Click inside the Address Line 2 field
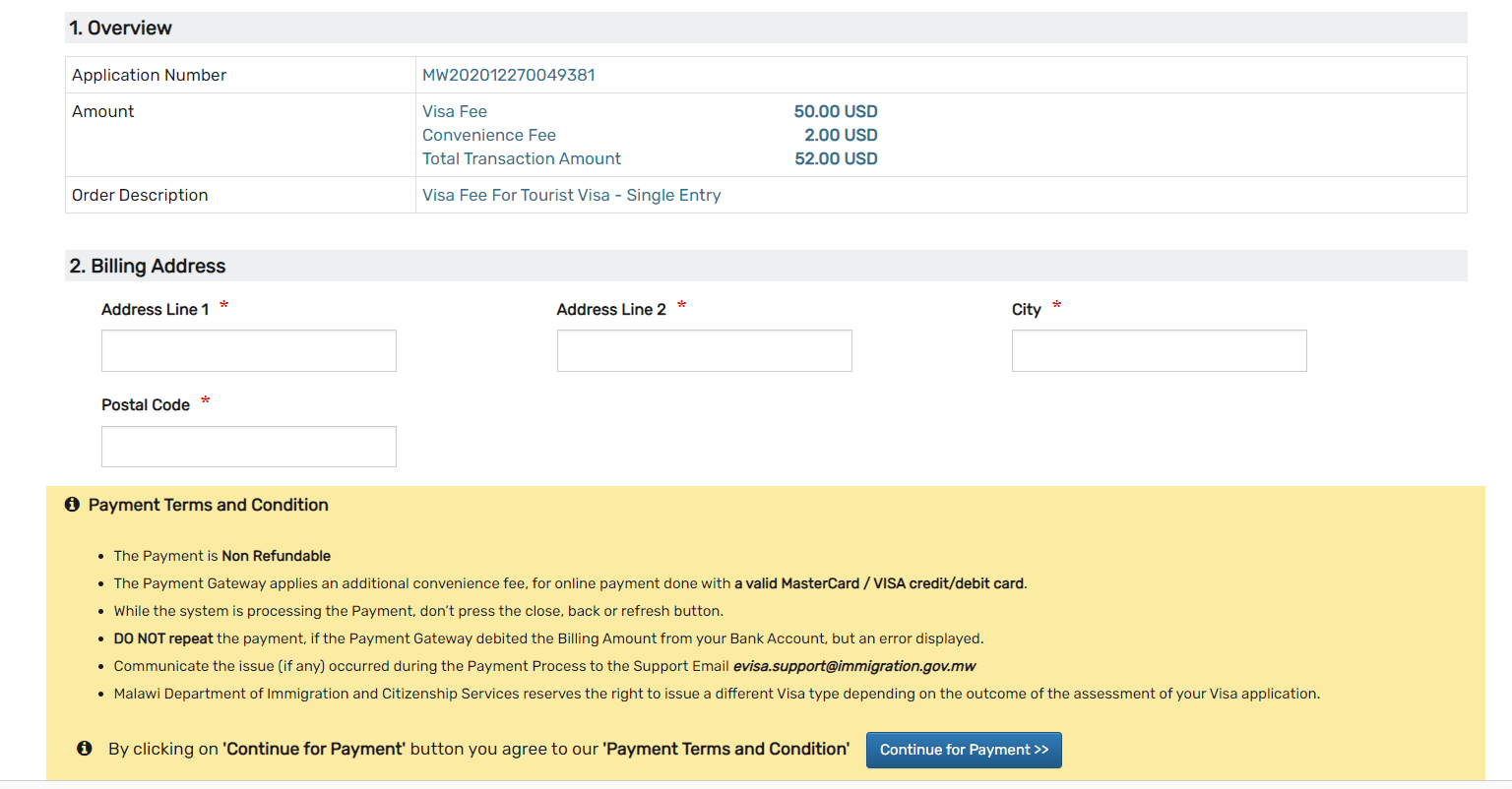 click(704, 350)
